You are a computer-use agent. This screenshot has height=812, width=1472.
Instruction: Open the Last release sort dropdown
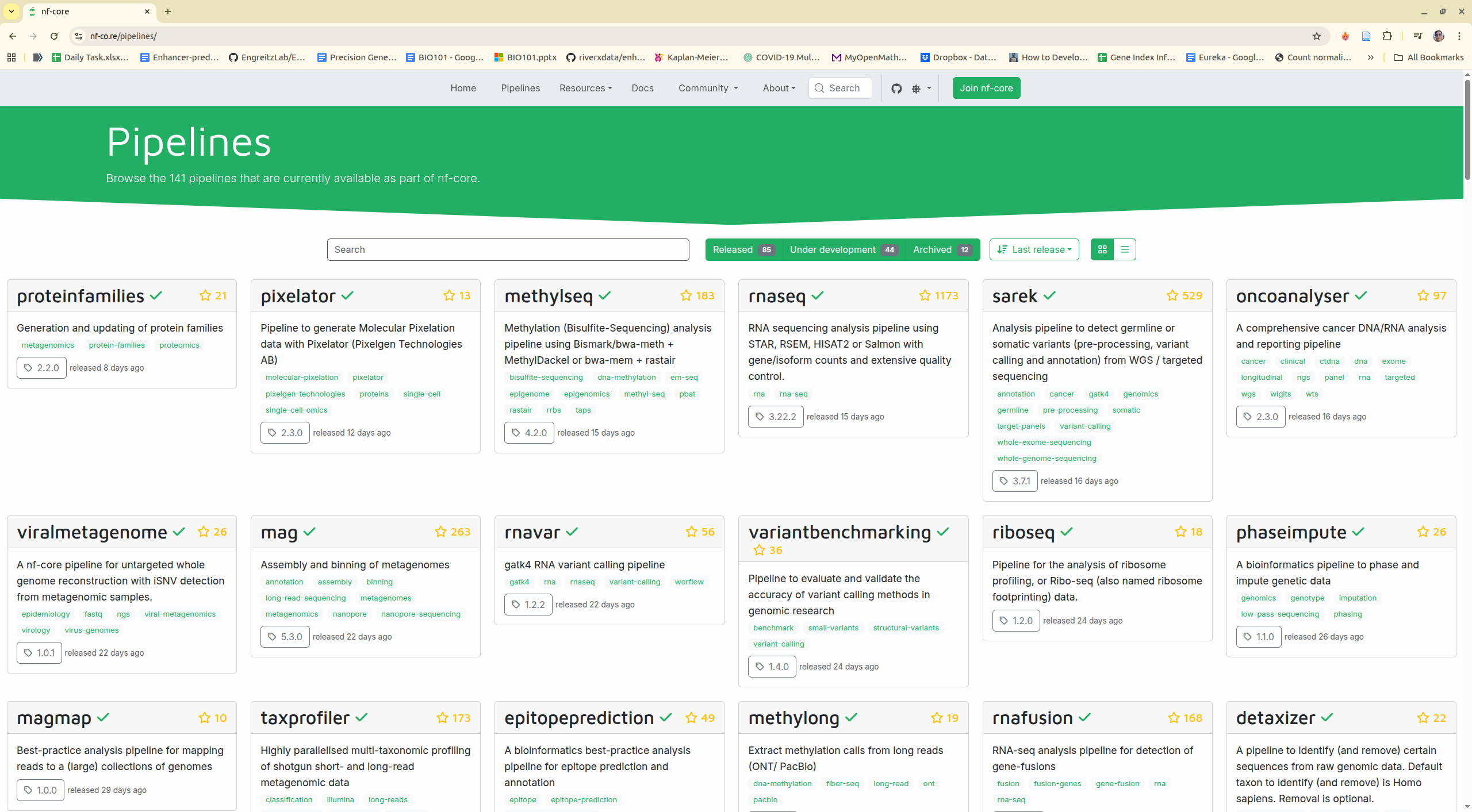click(1034, 249)
